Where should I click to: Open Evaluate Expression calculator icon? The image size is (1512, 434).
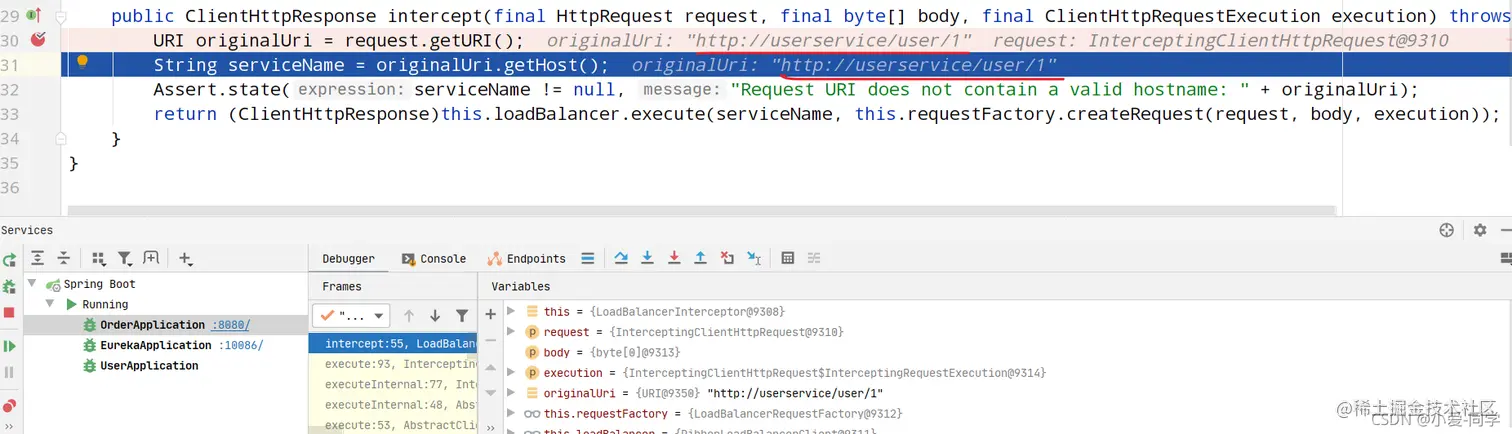788,258
